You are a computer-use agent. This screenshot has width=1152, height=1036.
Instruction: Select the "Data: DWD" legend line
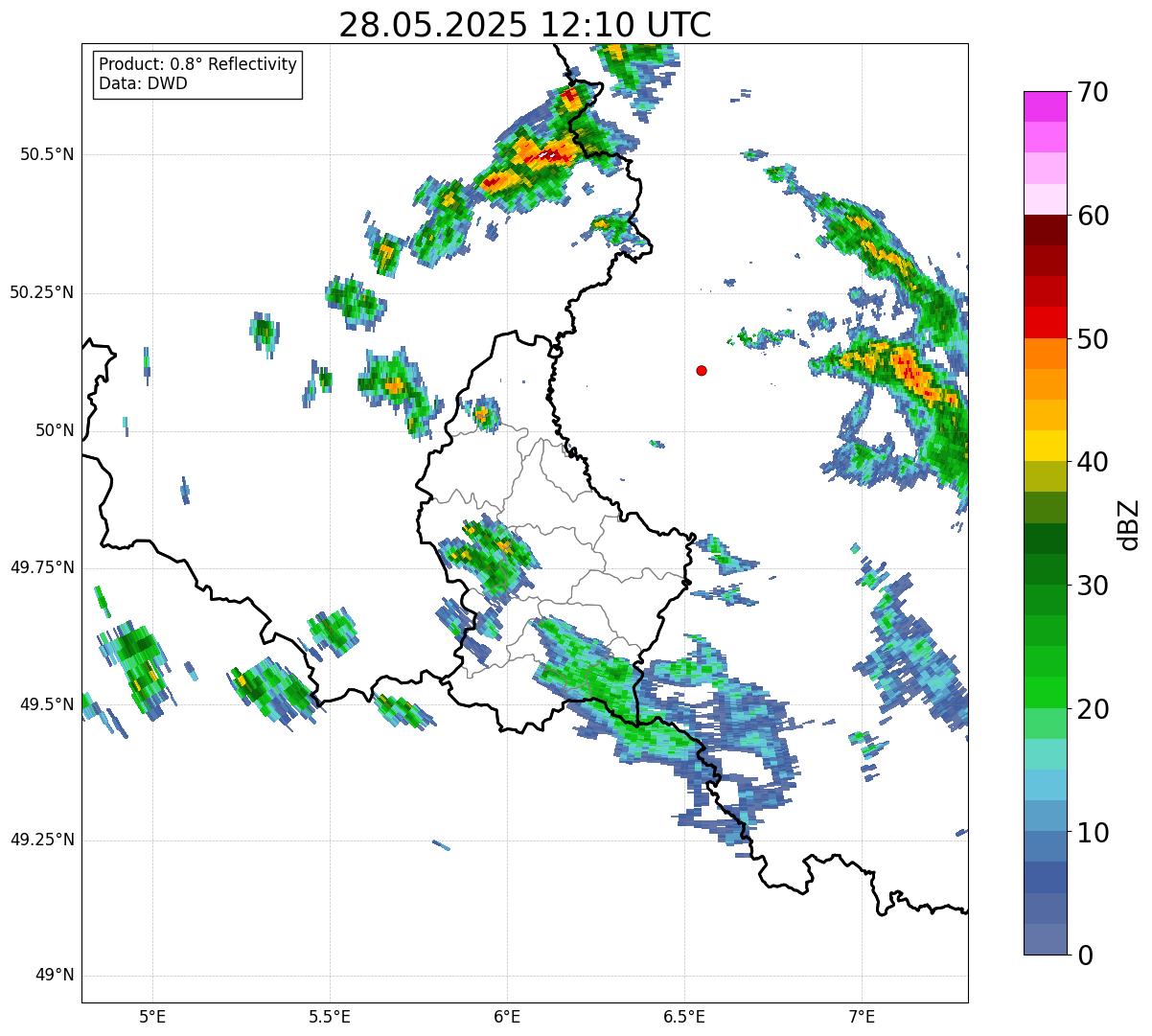[143, 83]
